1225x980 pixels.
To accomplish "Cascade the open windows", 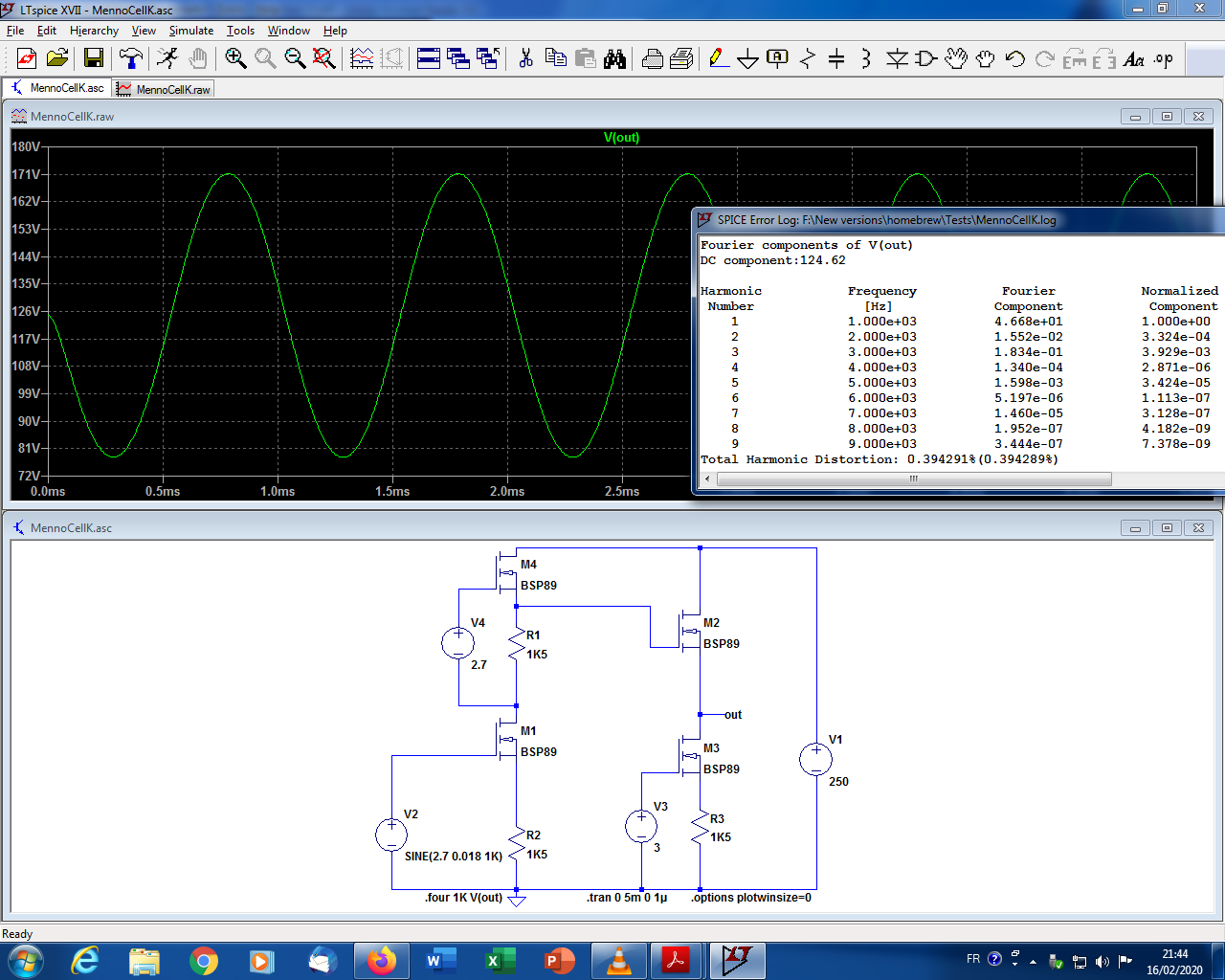I will 458,58.
